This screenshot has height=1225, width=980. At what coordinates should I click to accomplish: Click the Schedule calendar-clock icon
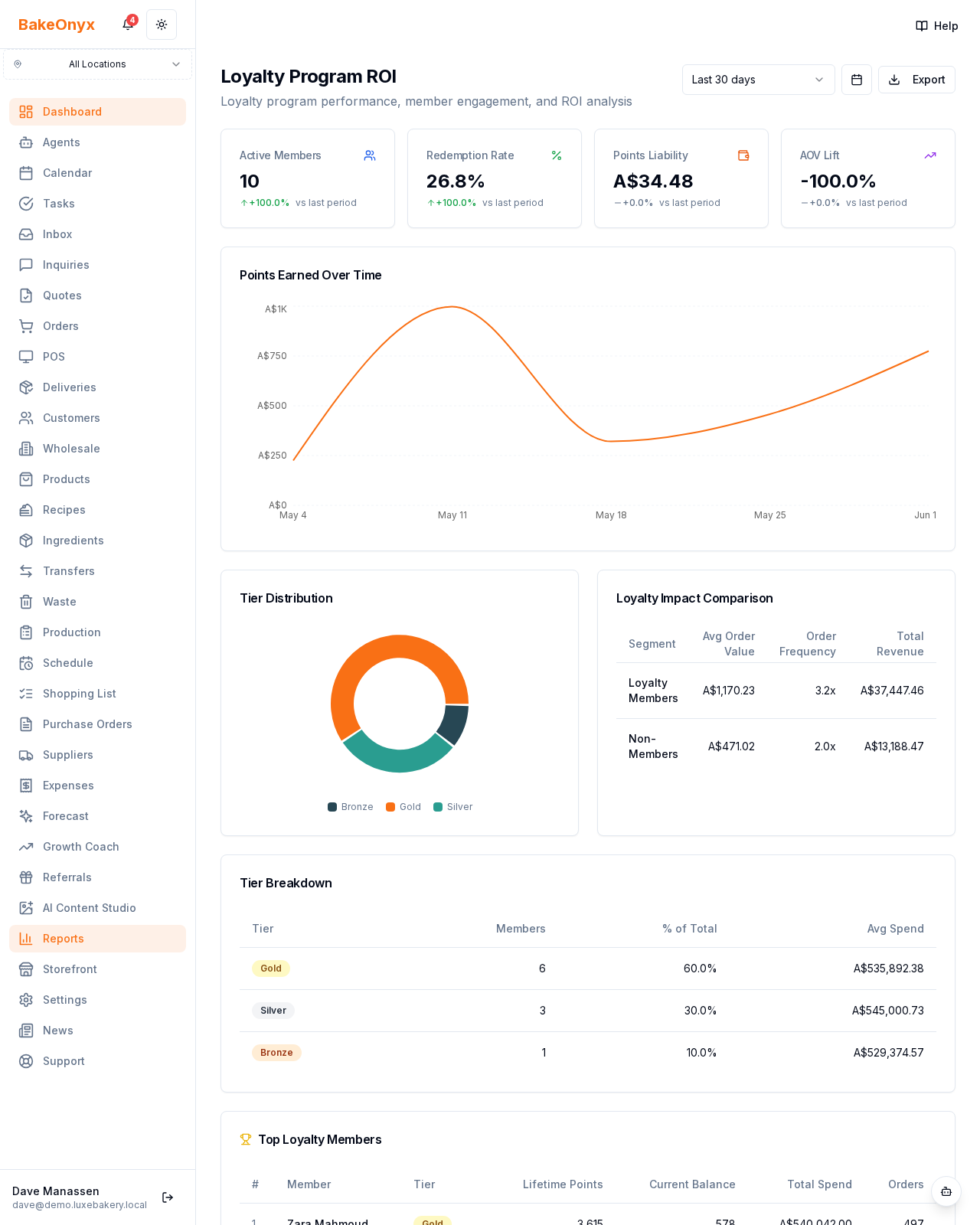(26, 663)
